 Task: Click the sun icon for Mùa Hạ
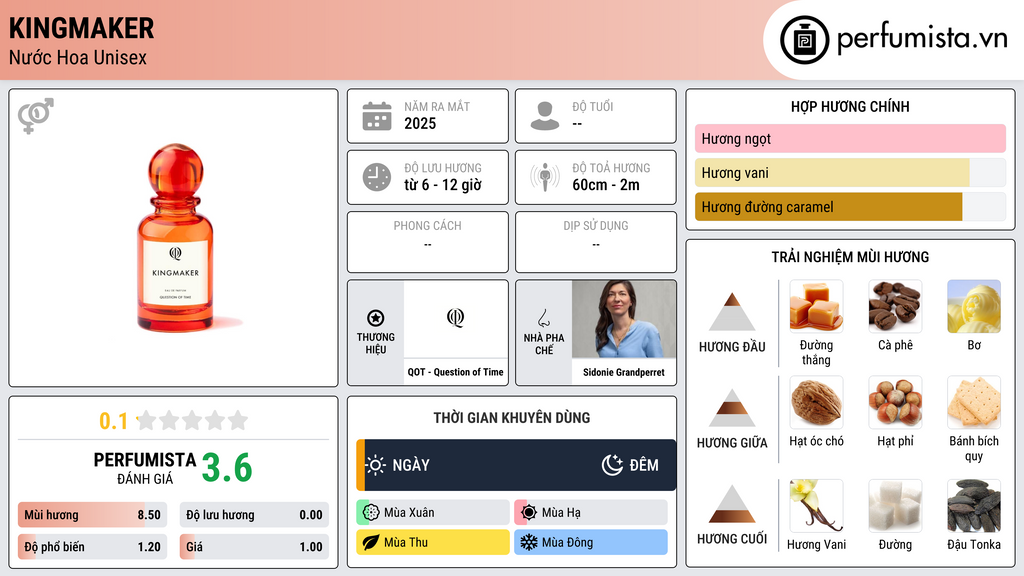pyautogui.click(x=529, y=513)
